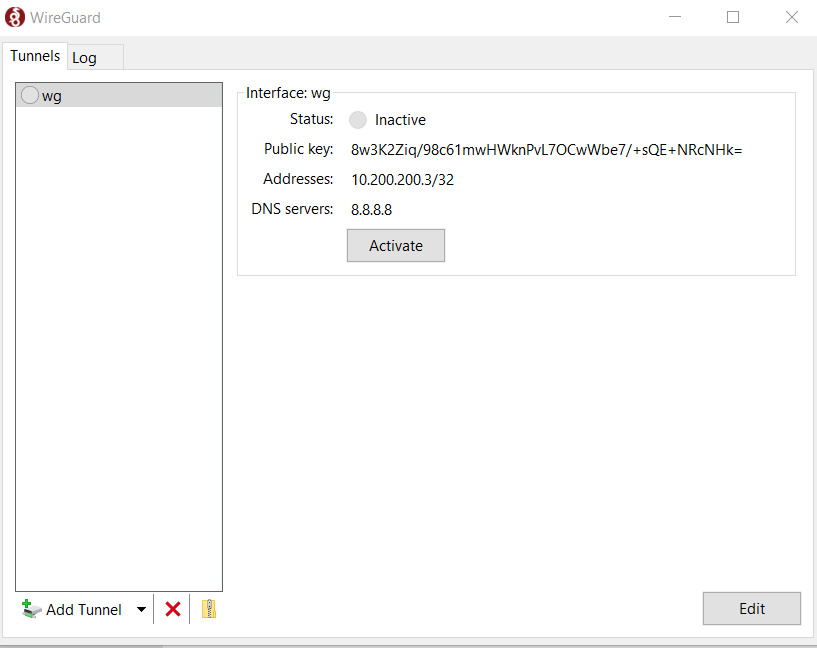
Task: Switch to the Log tab
Action: pyautogui.click(x=84, y=57)
